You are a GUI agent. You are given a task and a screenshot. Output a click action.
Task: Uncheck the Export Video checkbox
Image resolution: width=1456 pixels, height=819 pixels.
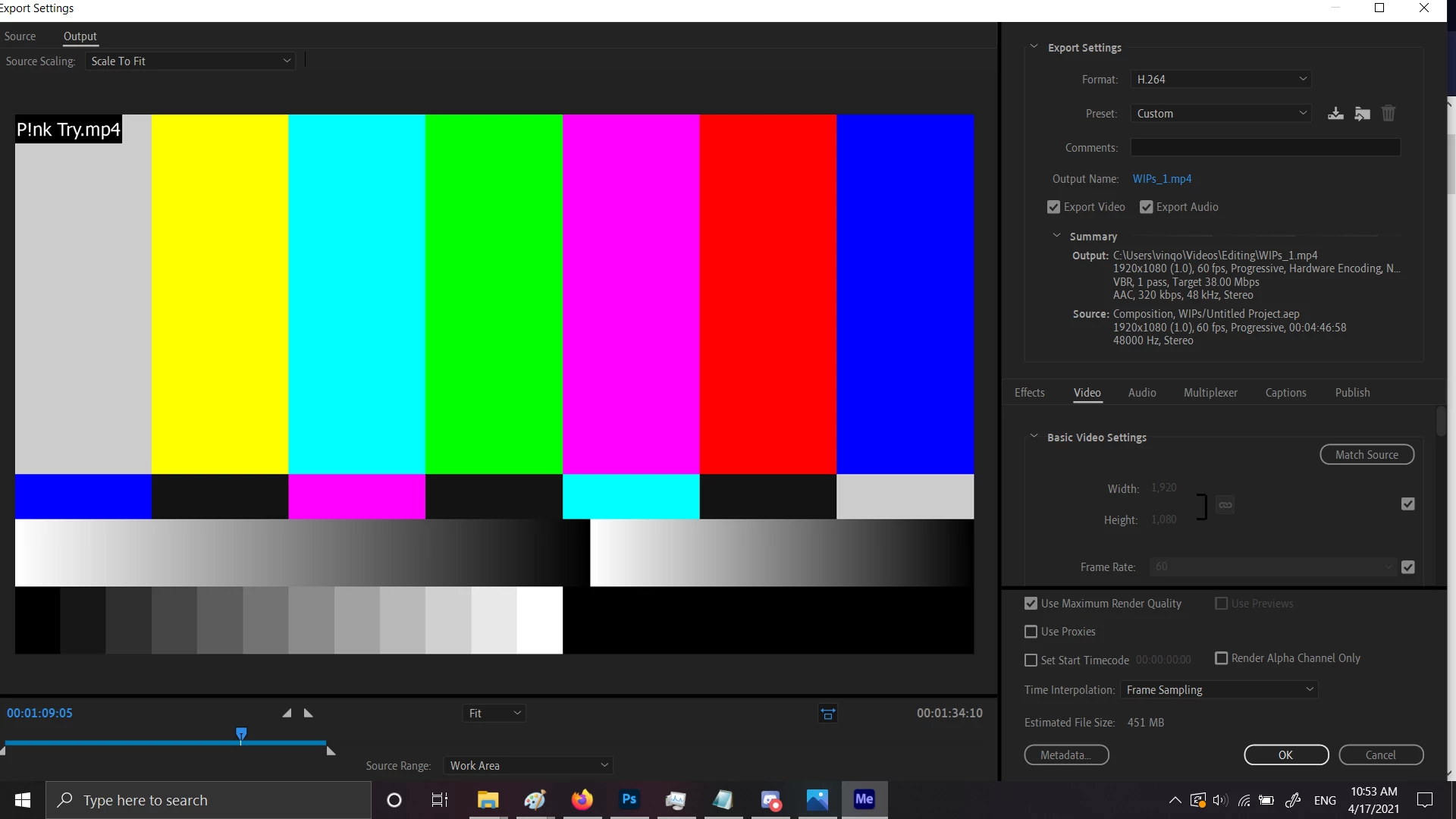[1053, 207]
